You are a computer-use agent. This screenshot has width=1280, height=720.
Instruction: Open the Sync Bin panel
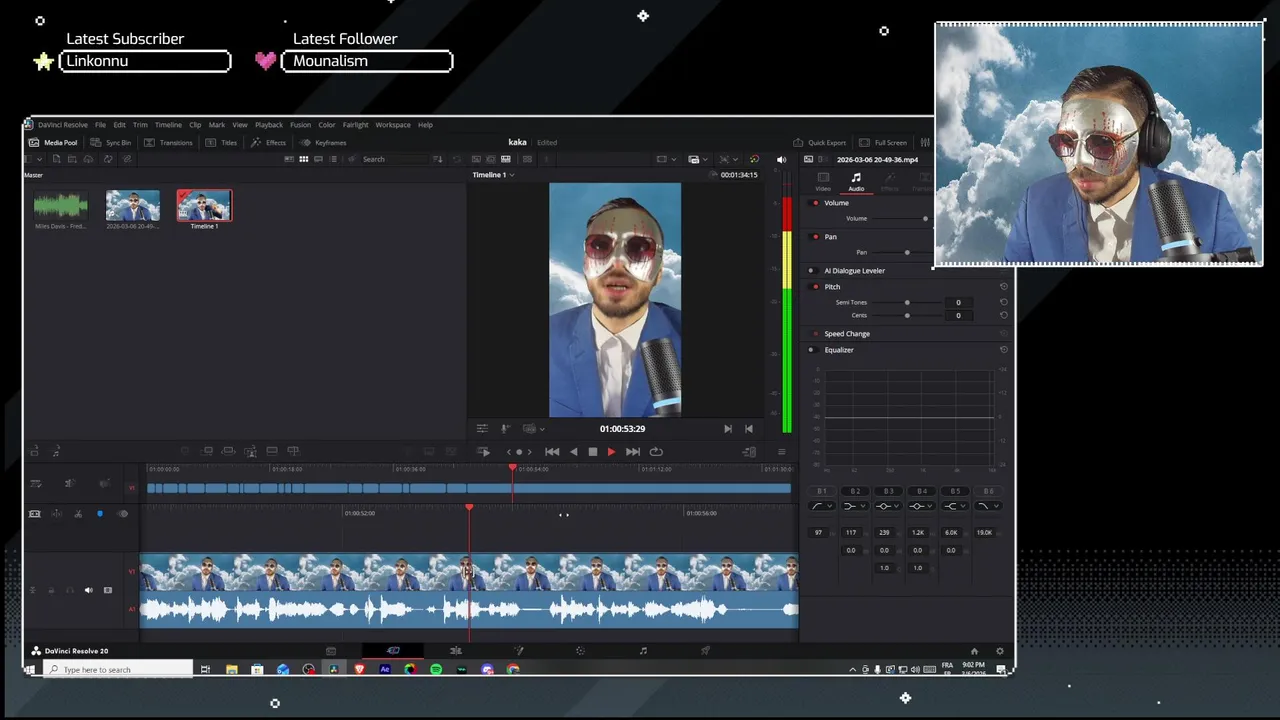click(110, 142)
